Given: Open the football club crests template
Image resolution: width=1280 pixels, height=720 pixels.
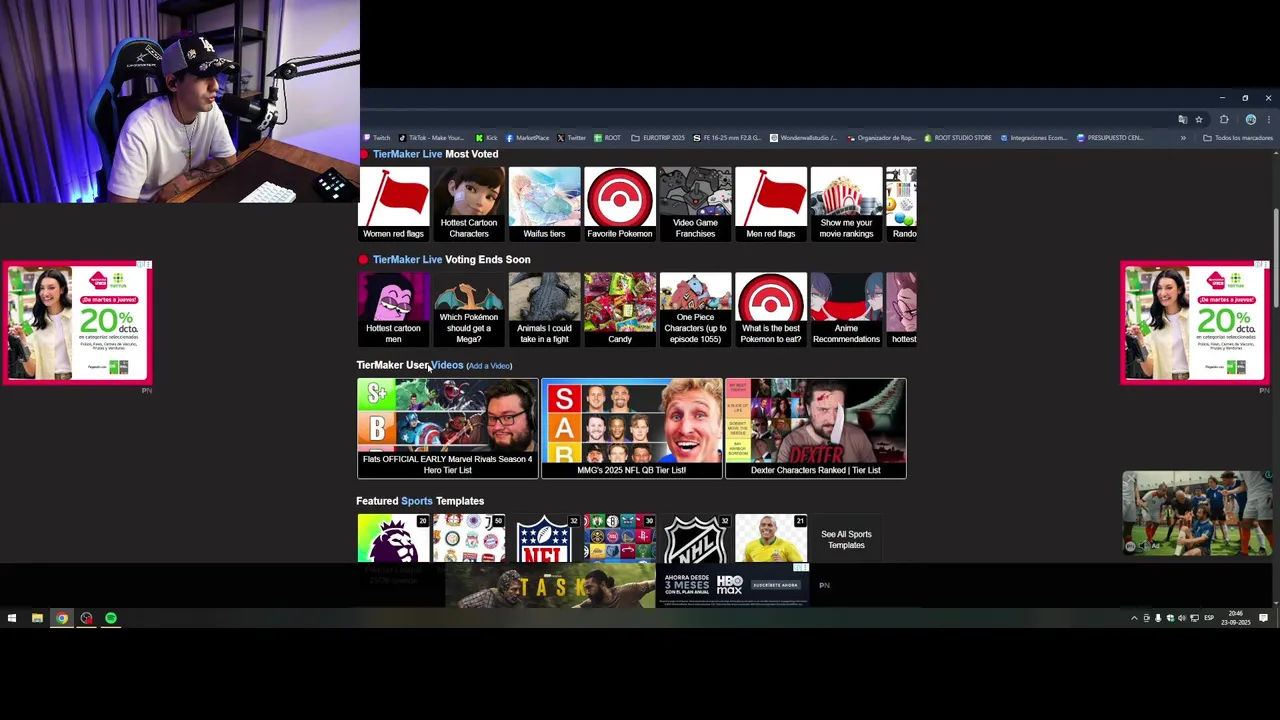Looking at the screenshot, I should pyautogui.click(x=469, y=538).
